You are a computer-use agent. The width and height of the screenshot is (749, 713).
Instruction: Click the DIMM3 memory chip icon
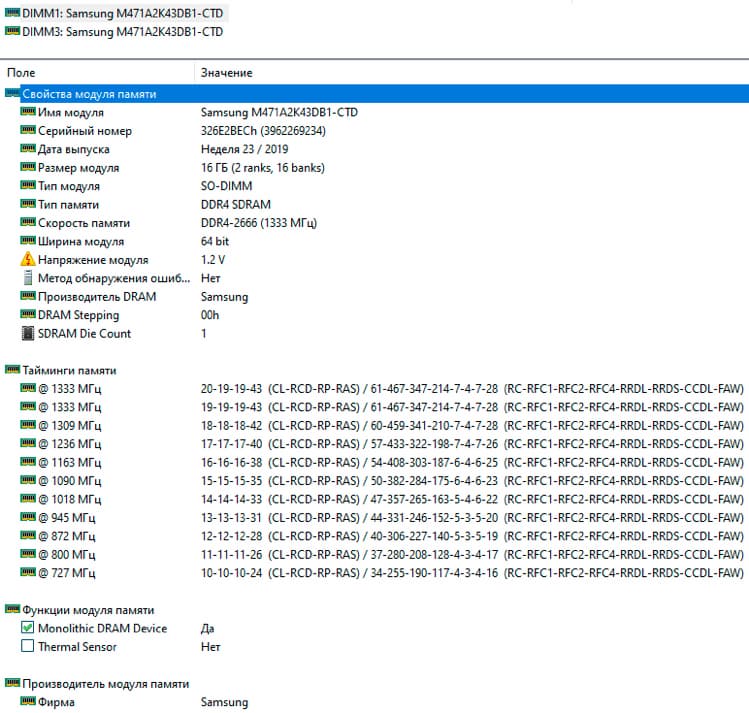tap(12, 31)
